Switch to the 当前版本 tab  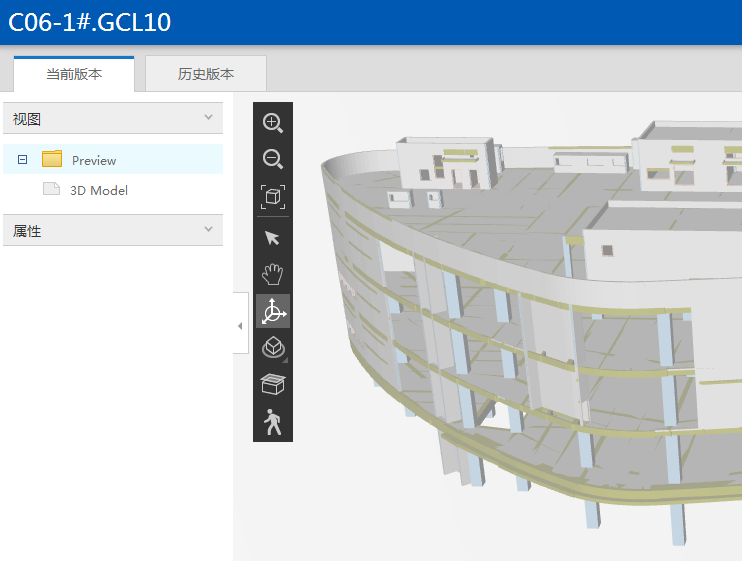74,74
